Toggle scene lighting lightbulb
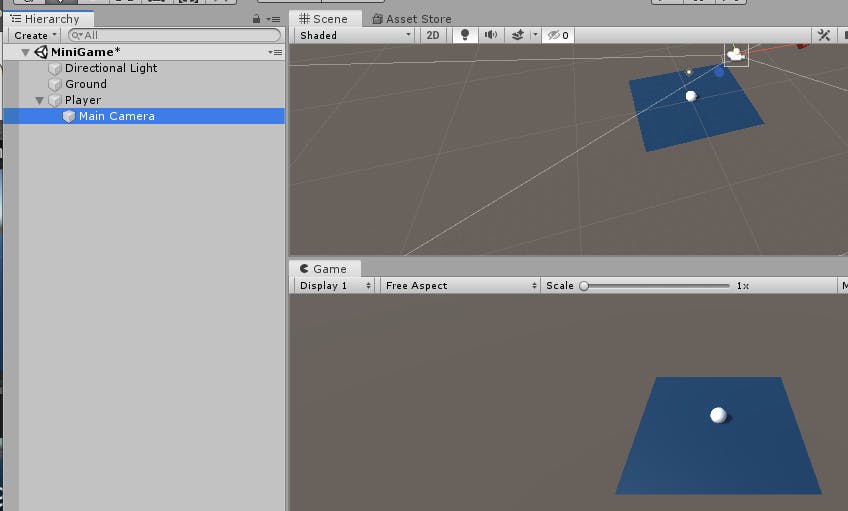 [x=465, y=35]
